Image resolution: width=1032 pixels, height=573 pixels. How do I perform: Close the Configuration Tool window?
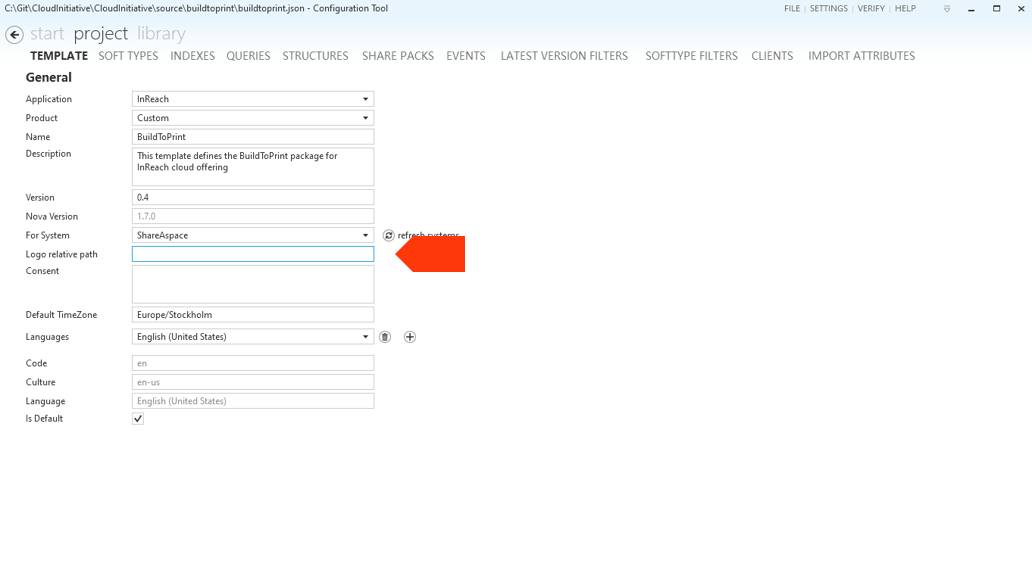[x=1021, y=9]
